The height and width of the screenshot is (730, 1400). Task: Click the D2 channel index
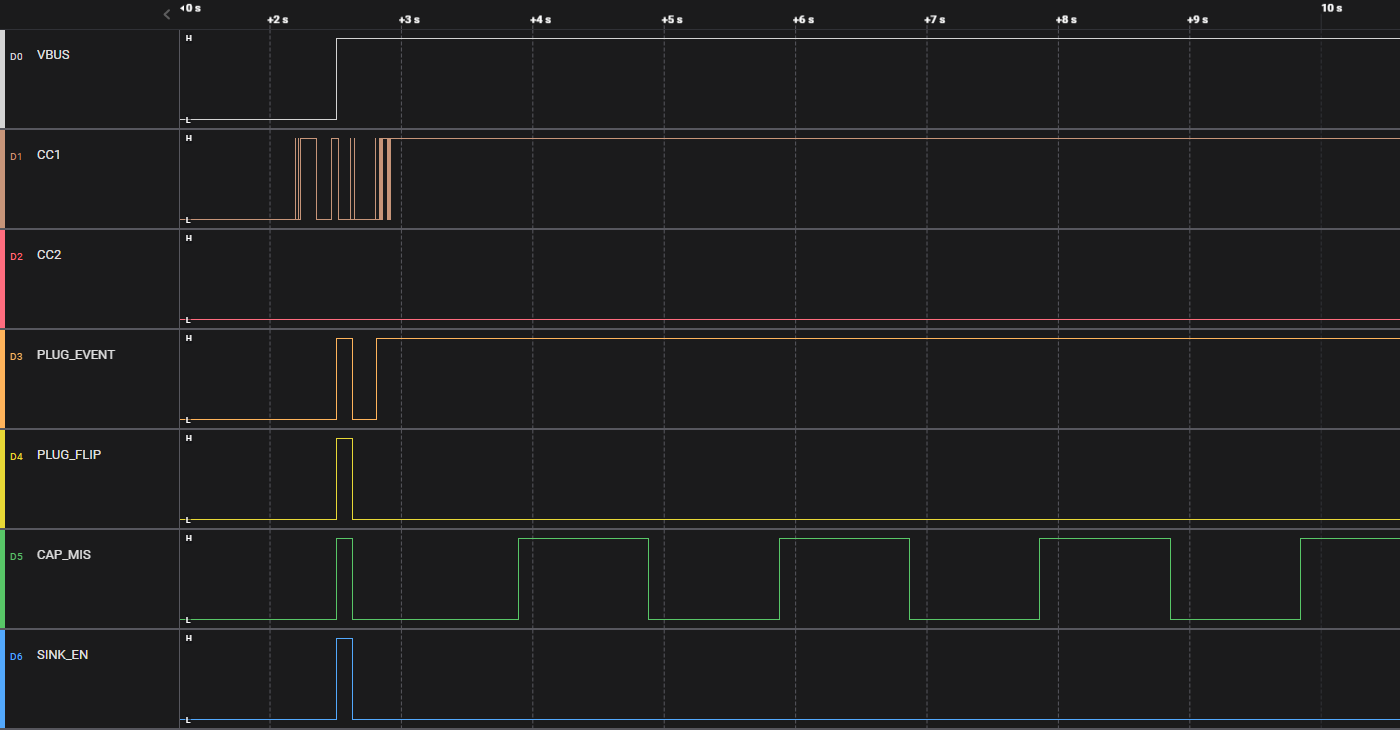16,256
